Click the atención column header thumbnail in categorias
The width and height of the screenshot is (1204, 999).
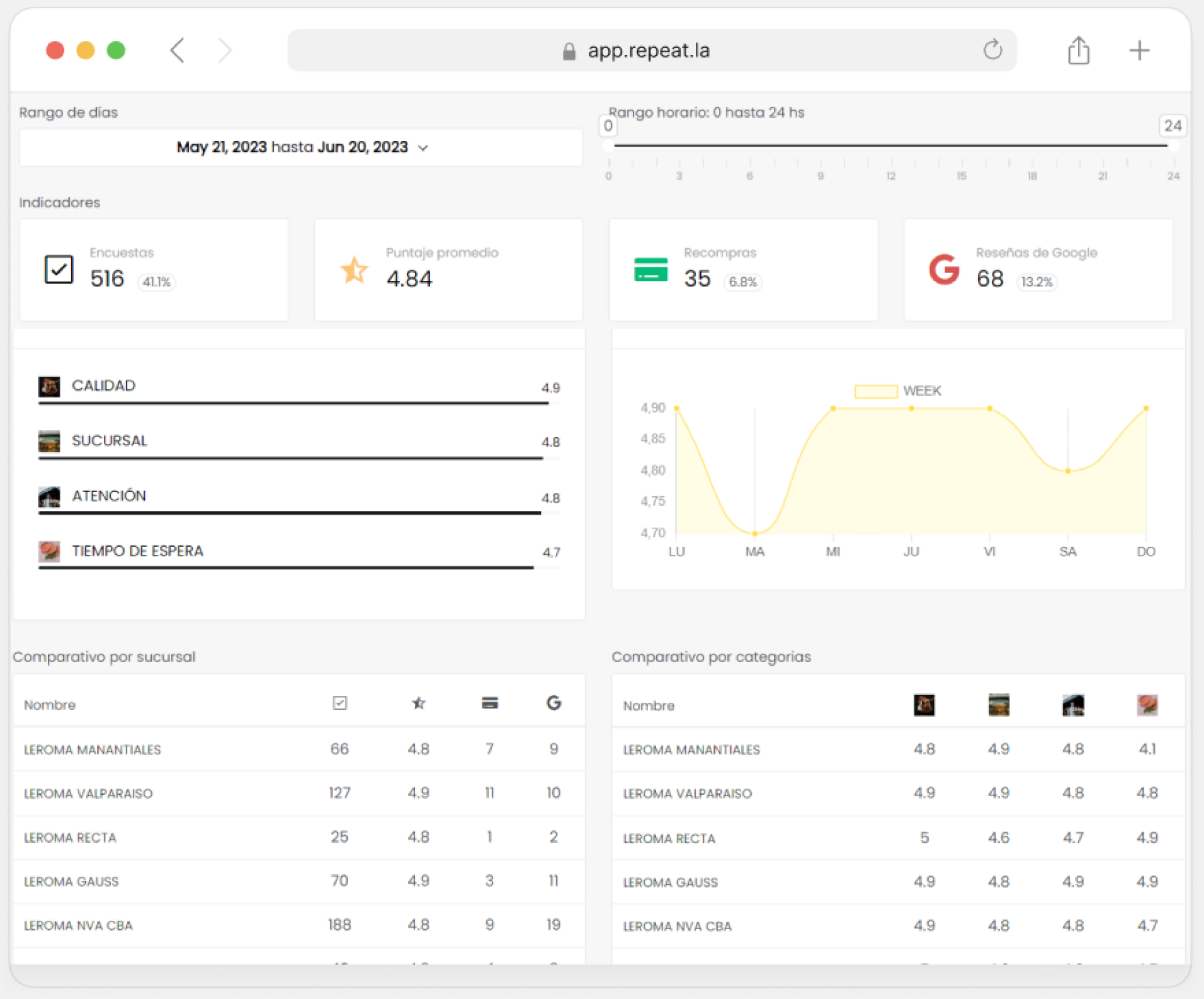coord(1073,705)
